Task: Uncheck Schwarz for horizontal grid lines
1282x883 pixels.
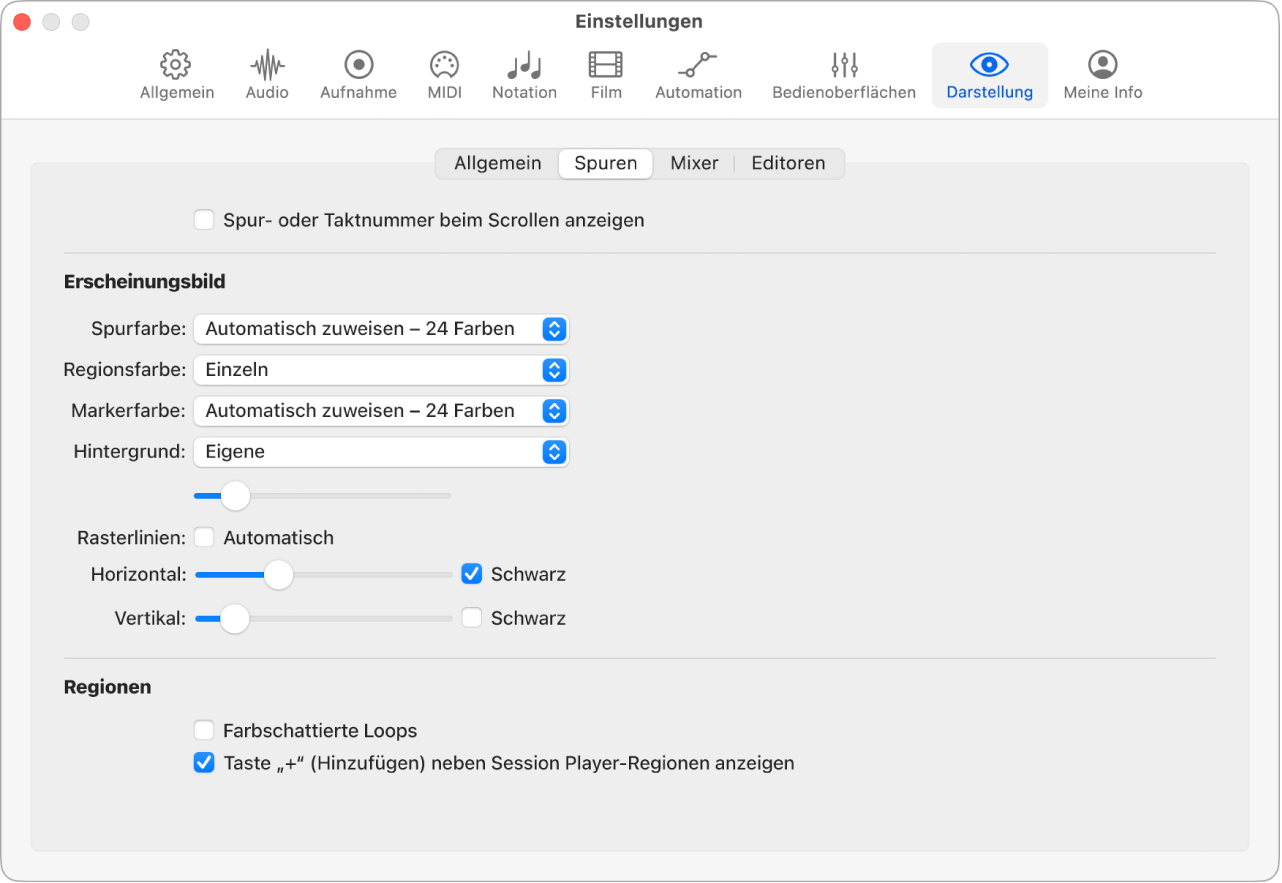Action: (472, 574)
